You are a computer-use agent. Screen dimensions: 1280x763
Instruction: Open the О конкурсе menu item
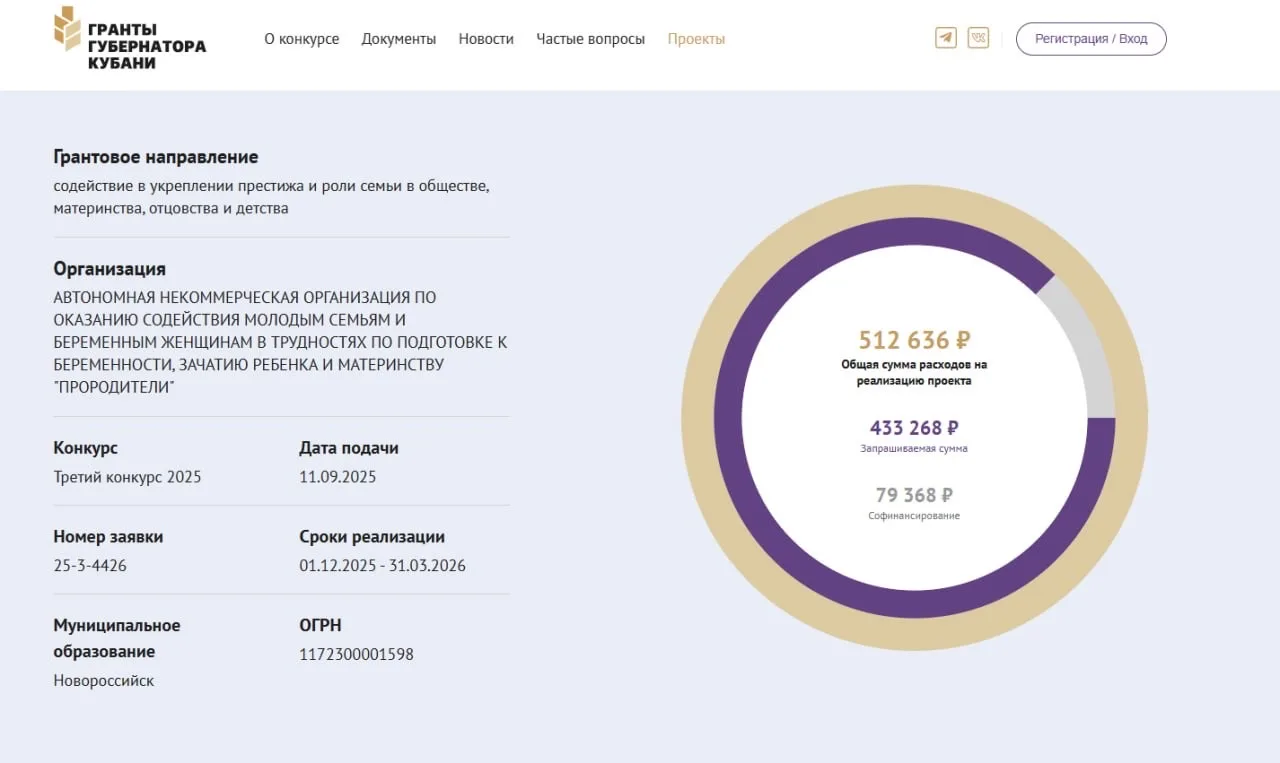(301, 39)
